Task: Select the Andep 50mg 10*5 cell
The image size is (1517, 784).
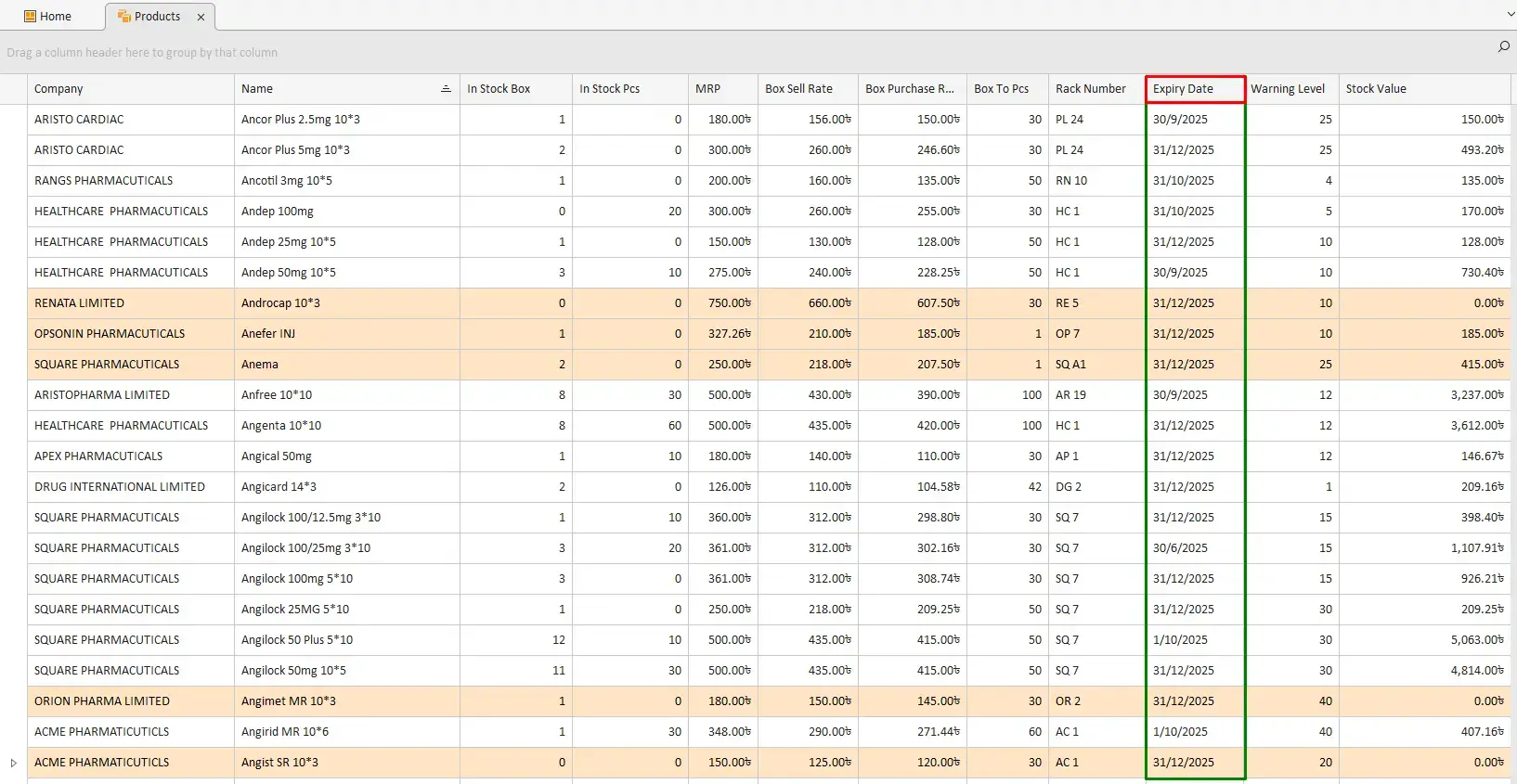Action: [347, 273]
